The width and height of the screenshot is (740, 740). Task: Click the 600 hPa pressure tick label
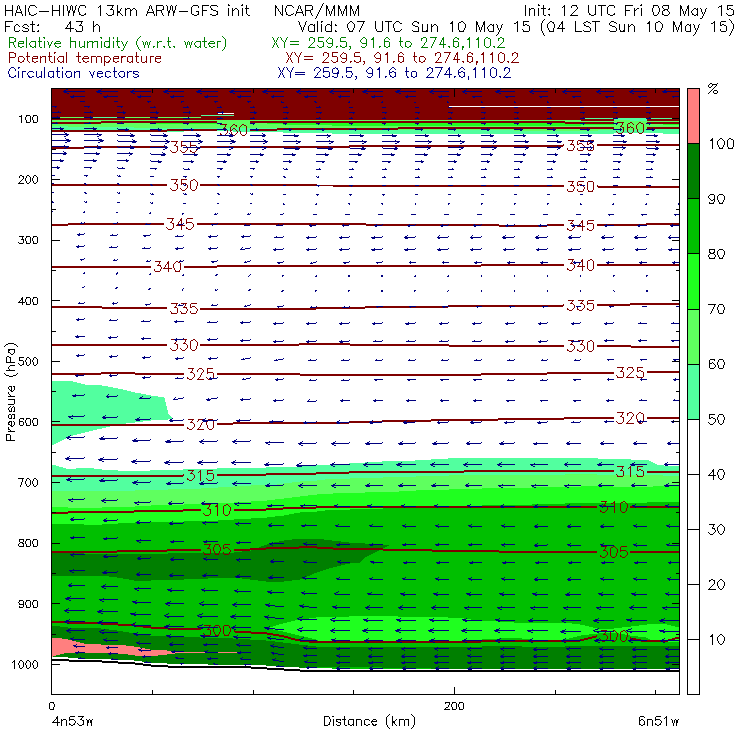[28, 422]
